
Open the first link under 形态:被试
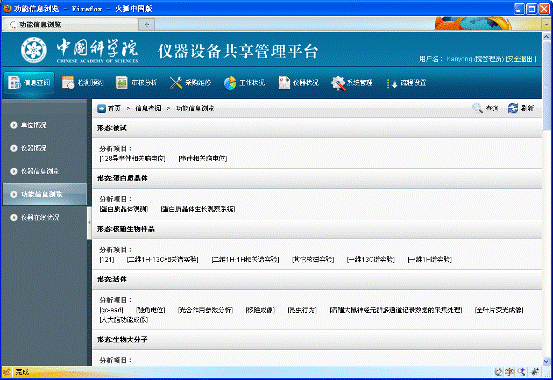pyautogui.click(x=132, y=158)
